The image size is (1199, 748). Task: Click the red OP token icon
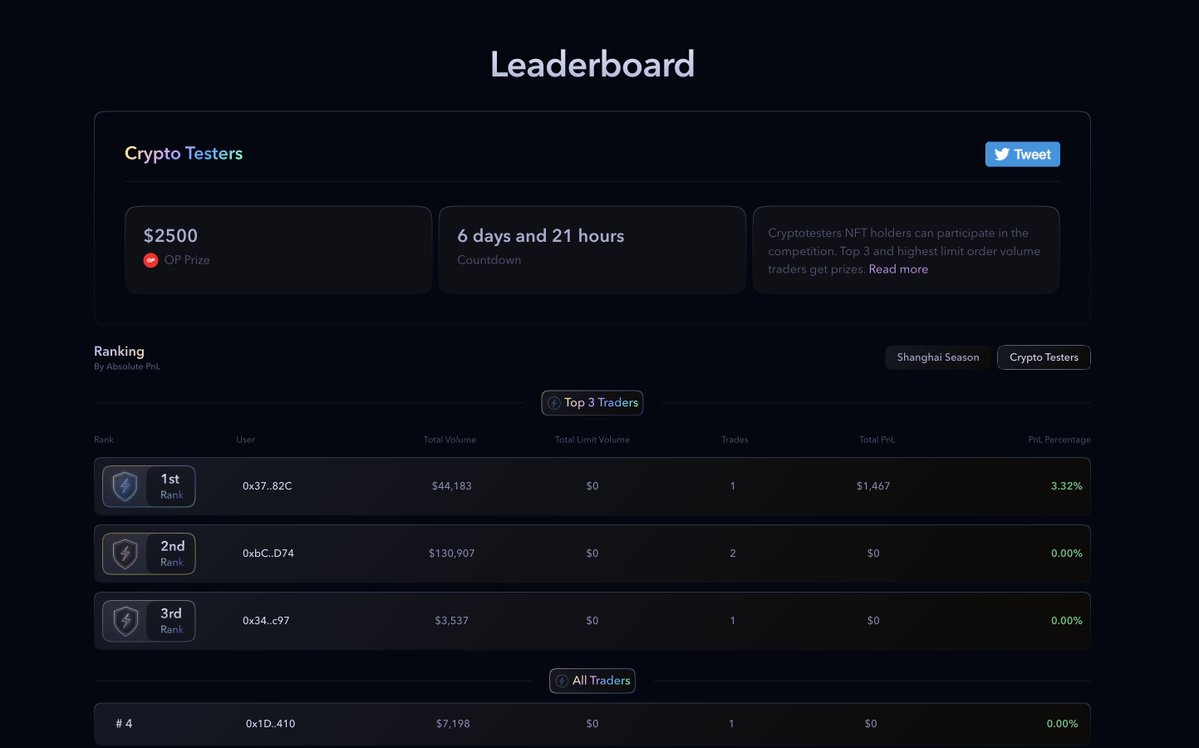(151, 260)
